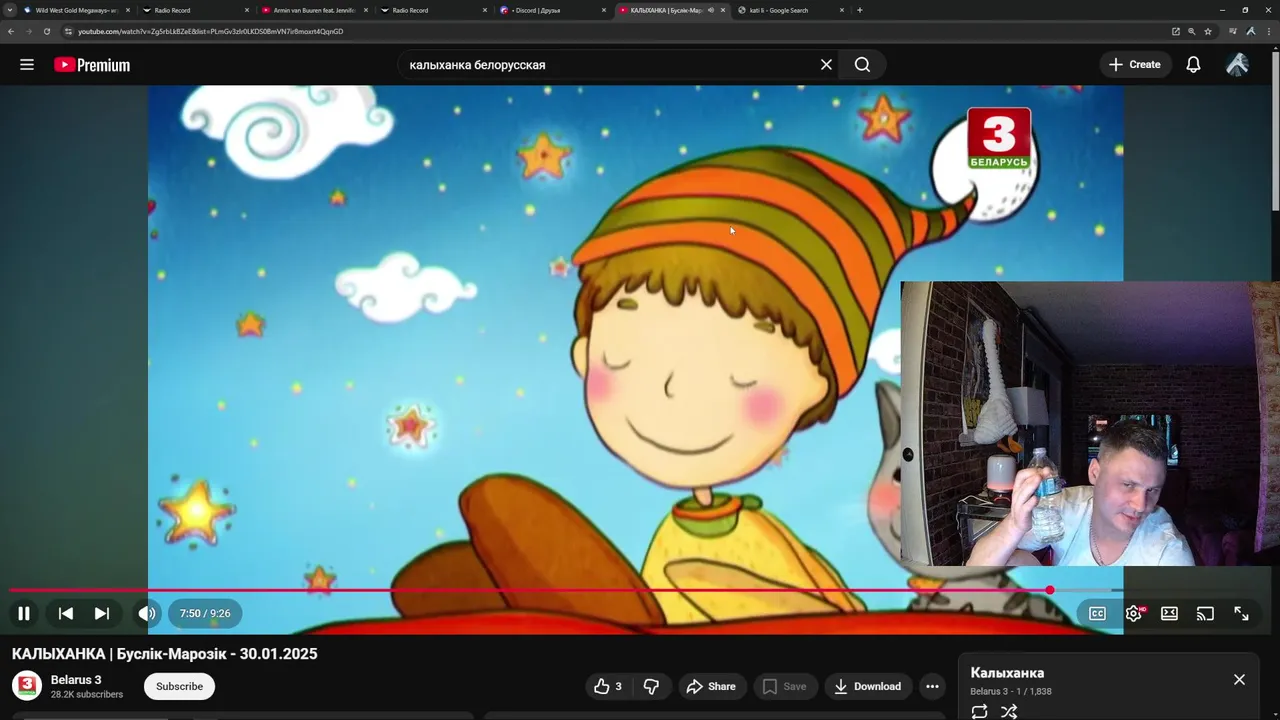This screenshot has width=1280, height=720.
Task: Open YouTube notifications bell
Action: tap(1193, 65)
